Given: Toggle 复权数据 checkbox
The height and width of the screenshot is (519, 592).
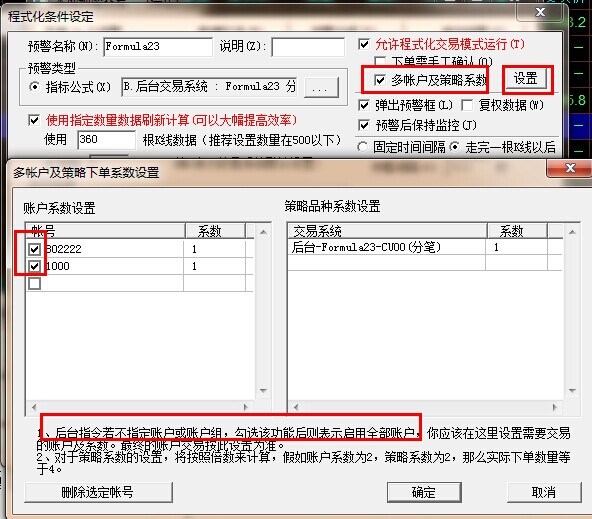Looking at the screenshot, I should pos(467,105).
